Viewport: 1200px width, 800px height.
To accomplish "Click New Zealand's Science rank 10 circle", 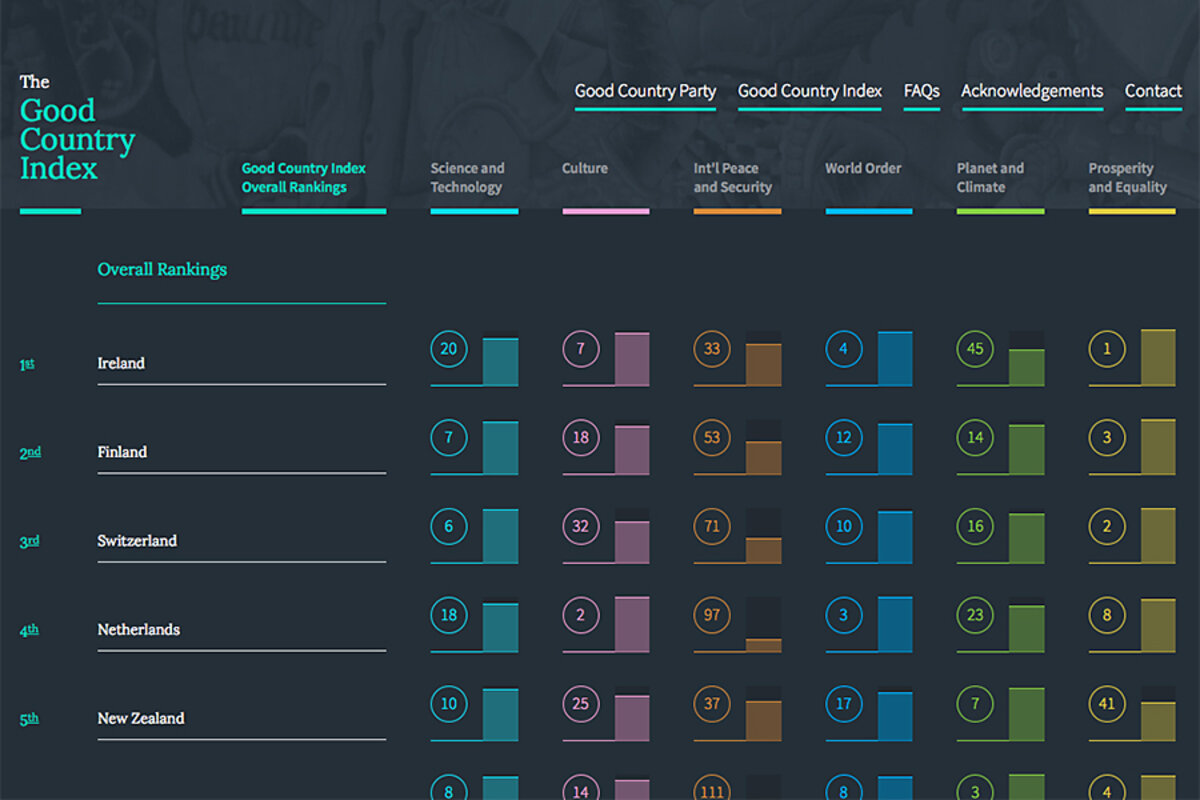I will pyautogui.click(x=449, y=704).
